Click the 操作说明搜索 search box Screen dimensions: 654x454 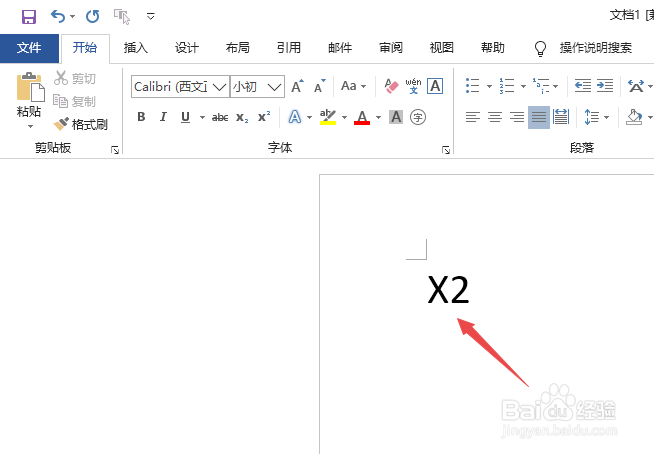pyautogui.click(x=596, y=48)
